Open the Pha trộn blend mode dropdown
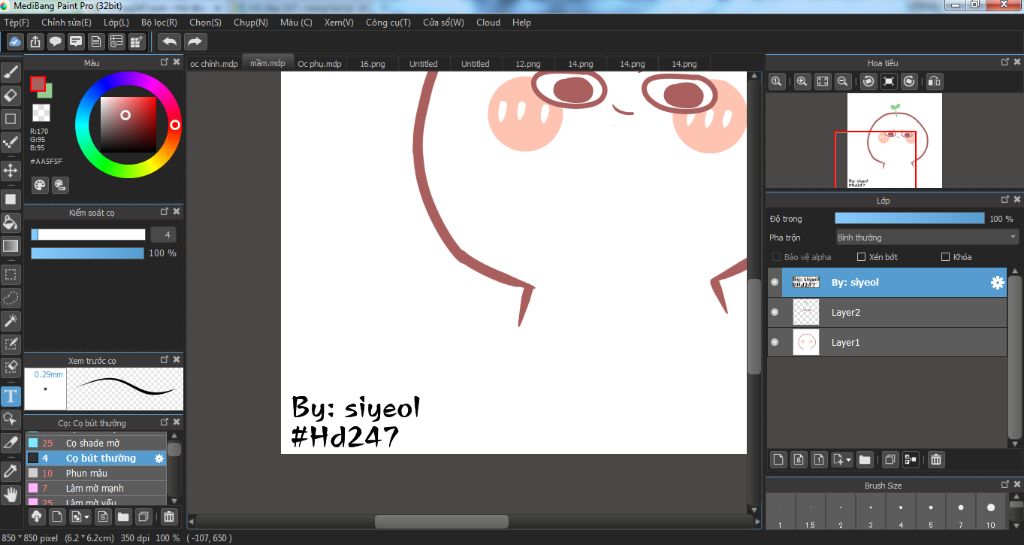The height and width of the screenshot is (545, 1024). 927,238
